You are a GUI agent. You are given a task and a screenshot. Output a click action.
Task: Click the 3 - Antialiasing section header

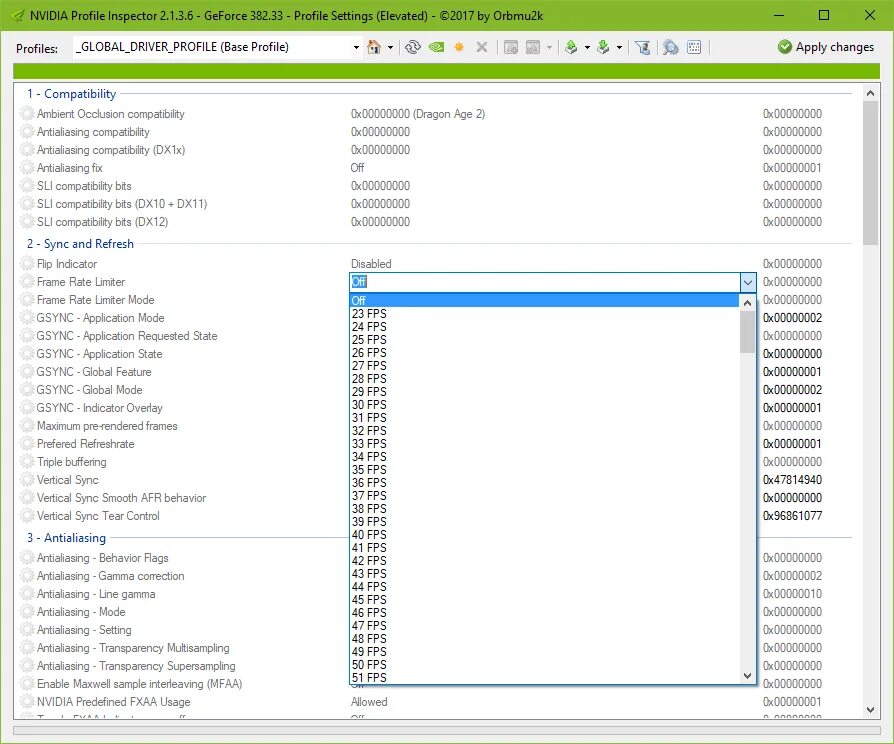pyautogui.click(x=66, y=538)
